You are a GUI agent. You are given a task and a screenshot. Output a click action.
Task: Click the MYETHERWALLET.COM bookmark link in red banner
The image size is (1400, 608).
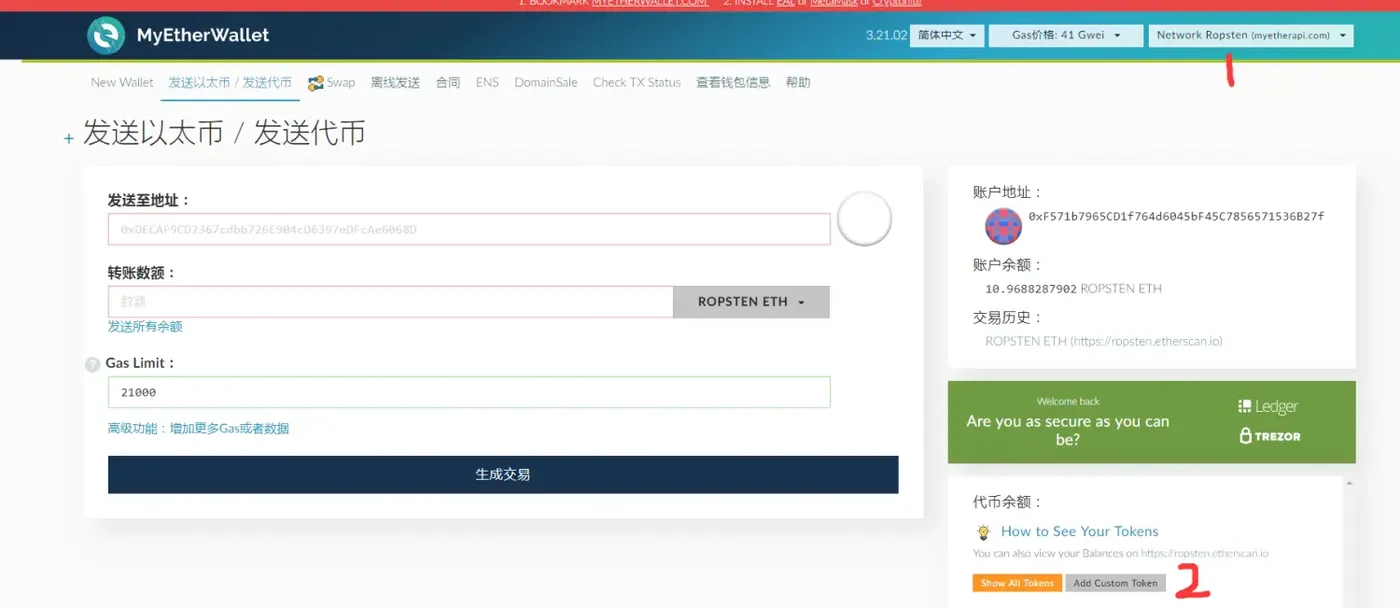click(650, 3)
